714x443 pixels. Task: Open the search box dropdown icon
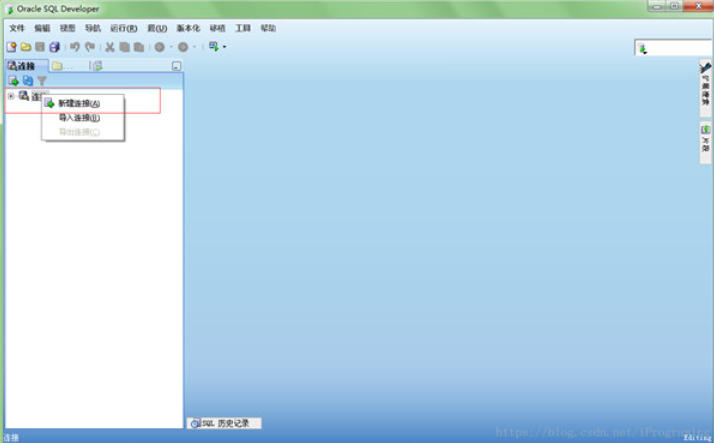pyautogui.click(x=643, y=49)
